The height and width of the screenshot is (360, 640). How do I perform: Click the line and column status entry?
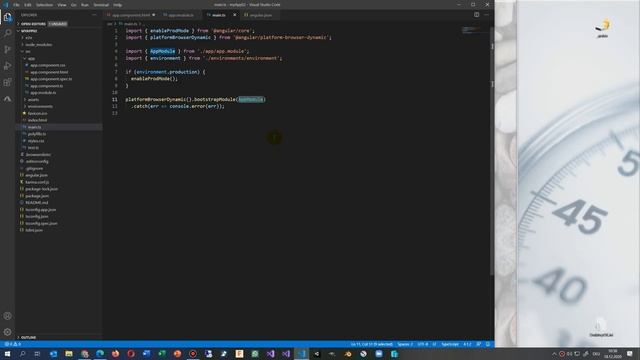point(371,344)
